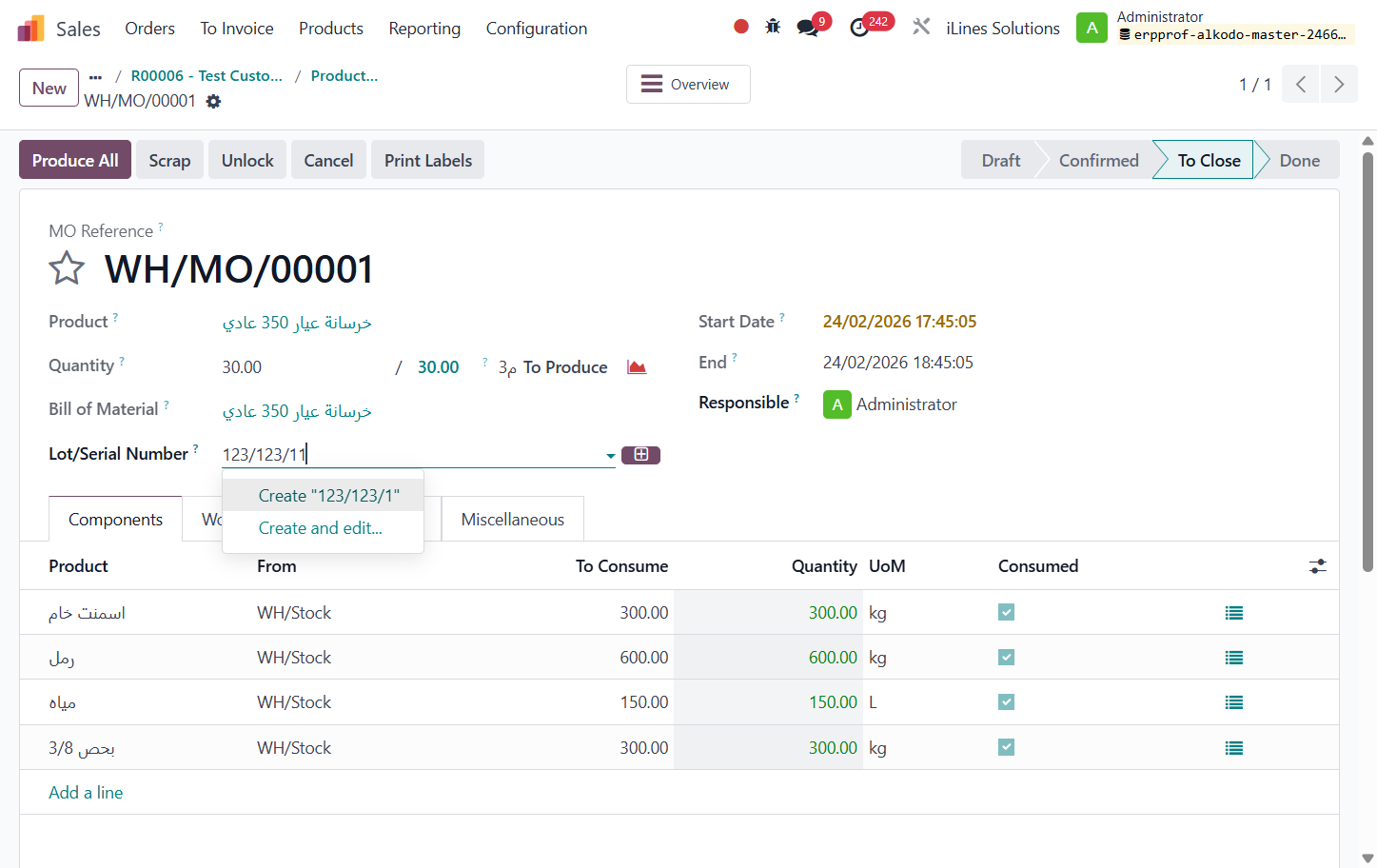Toggle Consumed checkbox for بحص 3/8 row
Screen dimensions: 1377x868
point(1006,747)
